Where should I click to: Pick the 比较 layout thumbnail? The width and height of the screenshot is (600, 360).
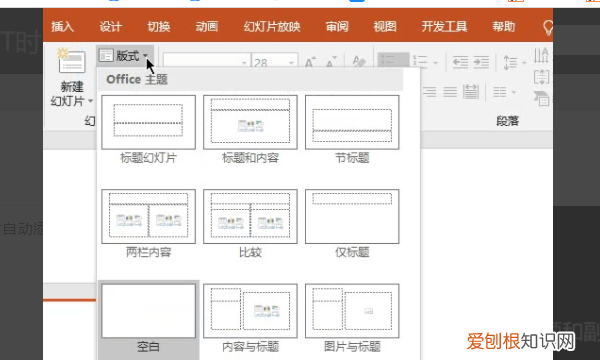tap(250, 217)
